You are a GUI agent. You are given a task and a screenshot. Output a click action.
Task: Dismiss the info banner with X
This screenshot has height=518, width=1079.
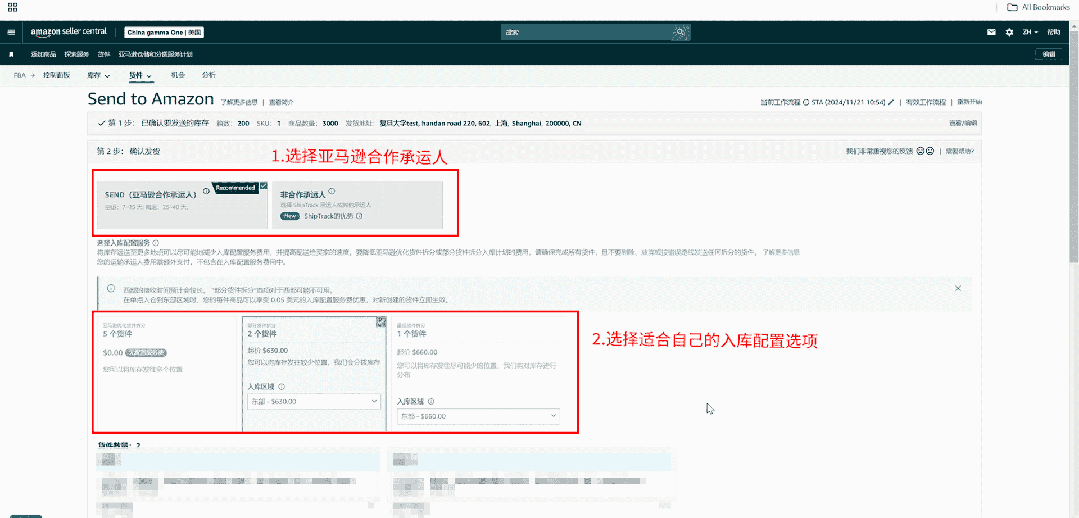pyautogui.click(x=957, y=288)
